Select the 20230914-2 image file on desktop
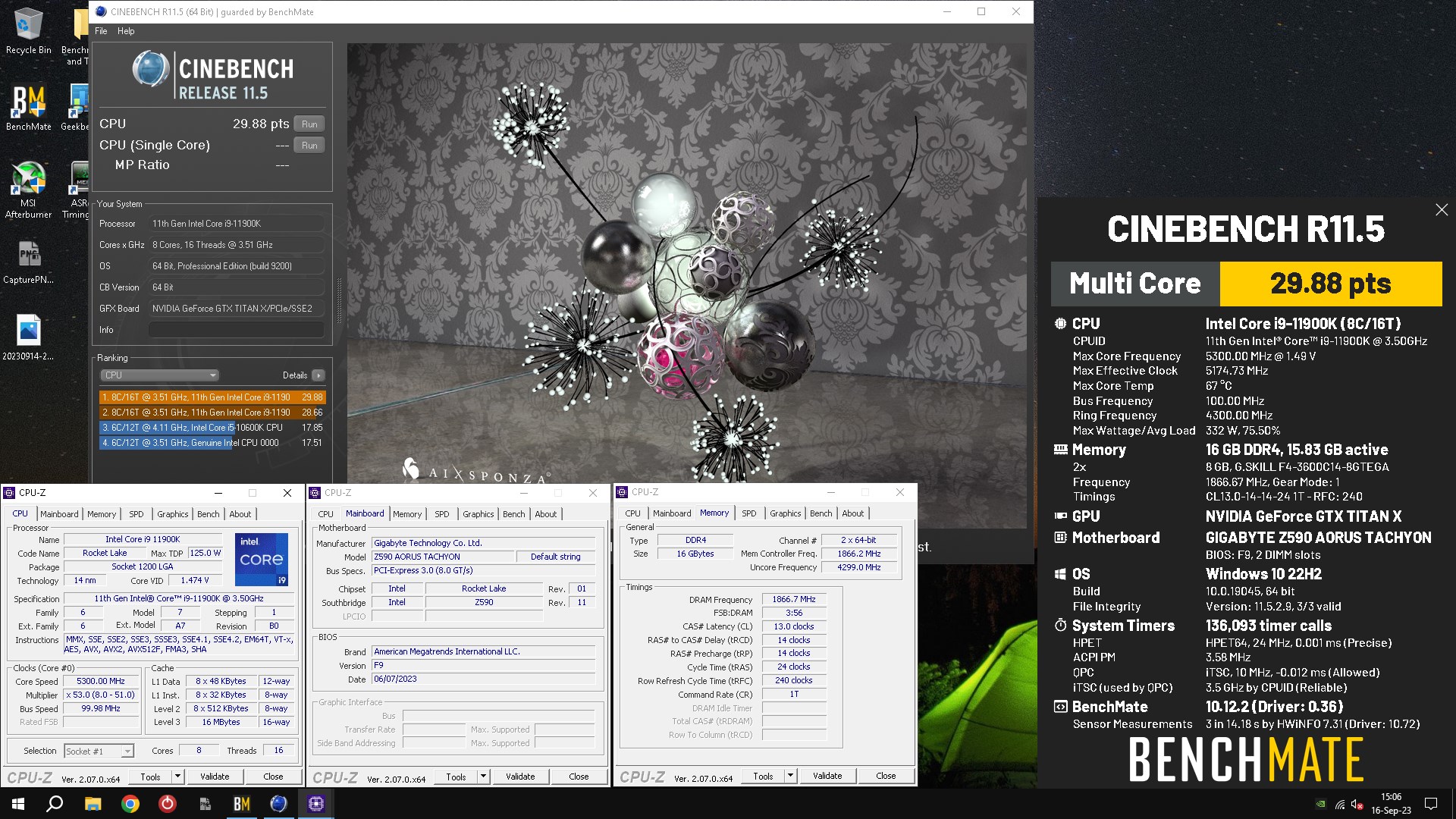1456x819 pixels. click(x=28, y=337)
